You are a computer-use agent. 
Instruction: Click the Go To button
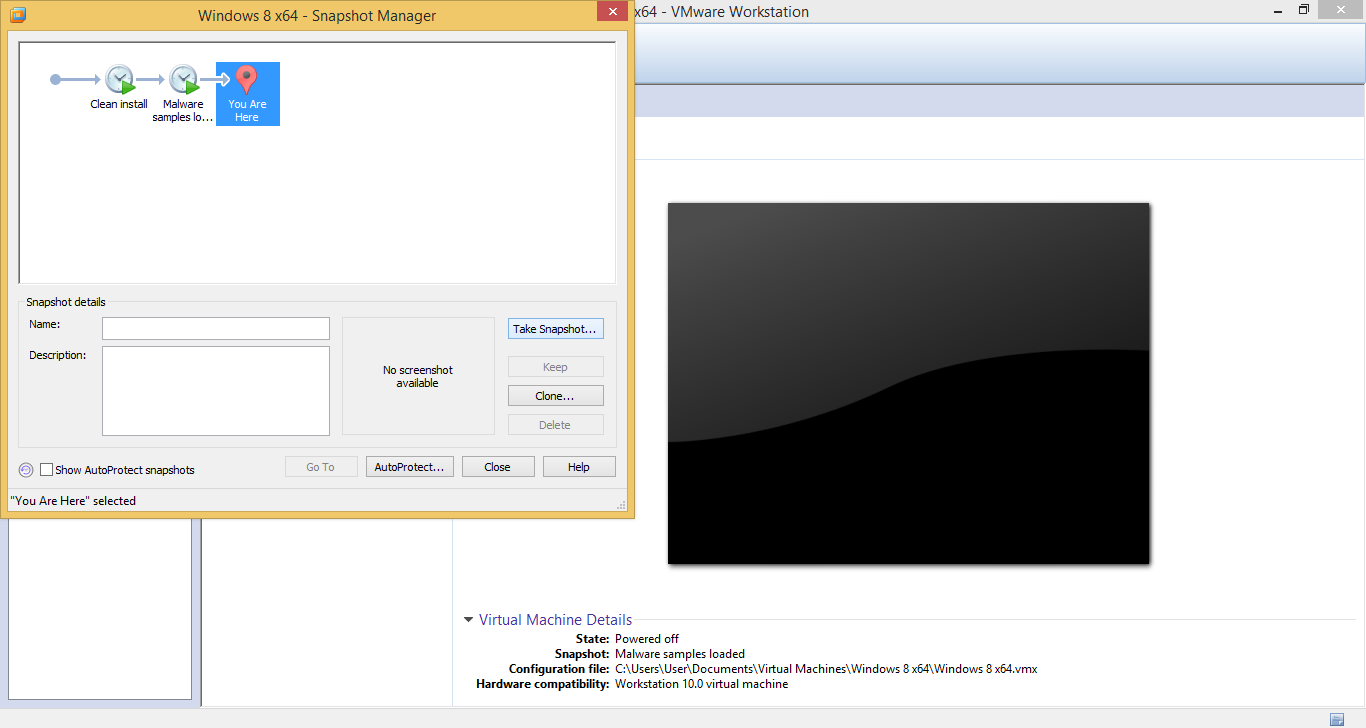pos(321,467)
